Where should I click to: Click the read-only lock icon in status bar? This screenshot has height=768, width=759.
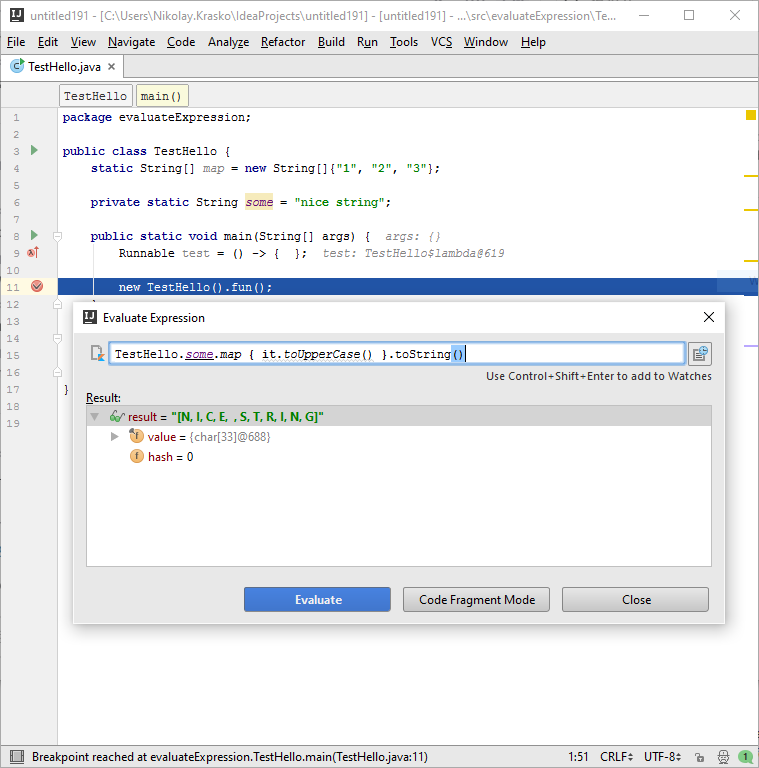pos(699,757)
